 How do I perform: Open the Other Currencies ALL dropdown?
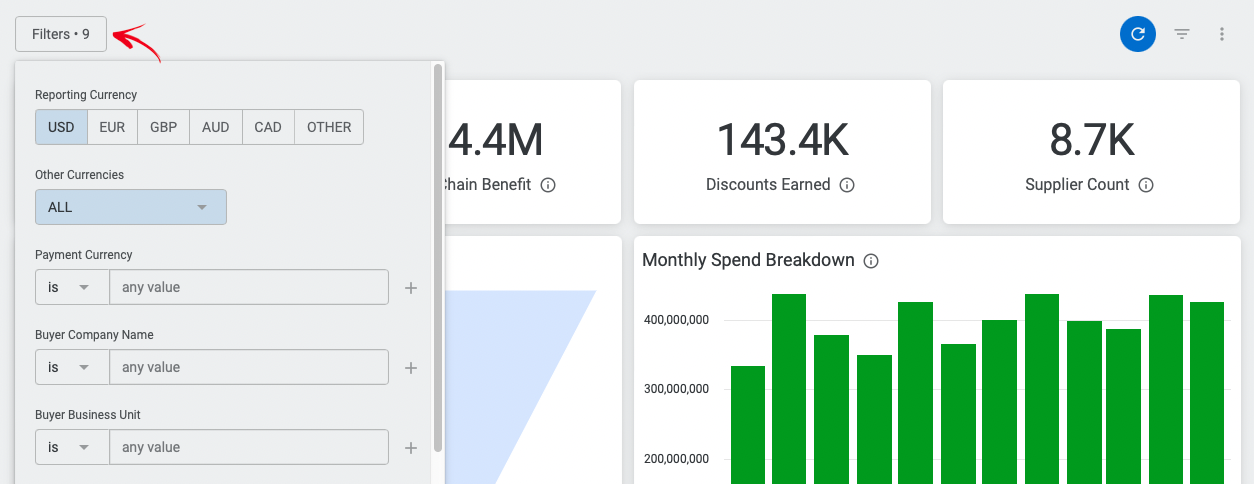point(130,207)
